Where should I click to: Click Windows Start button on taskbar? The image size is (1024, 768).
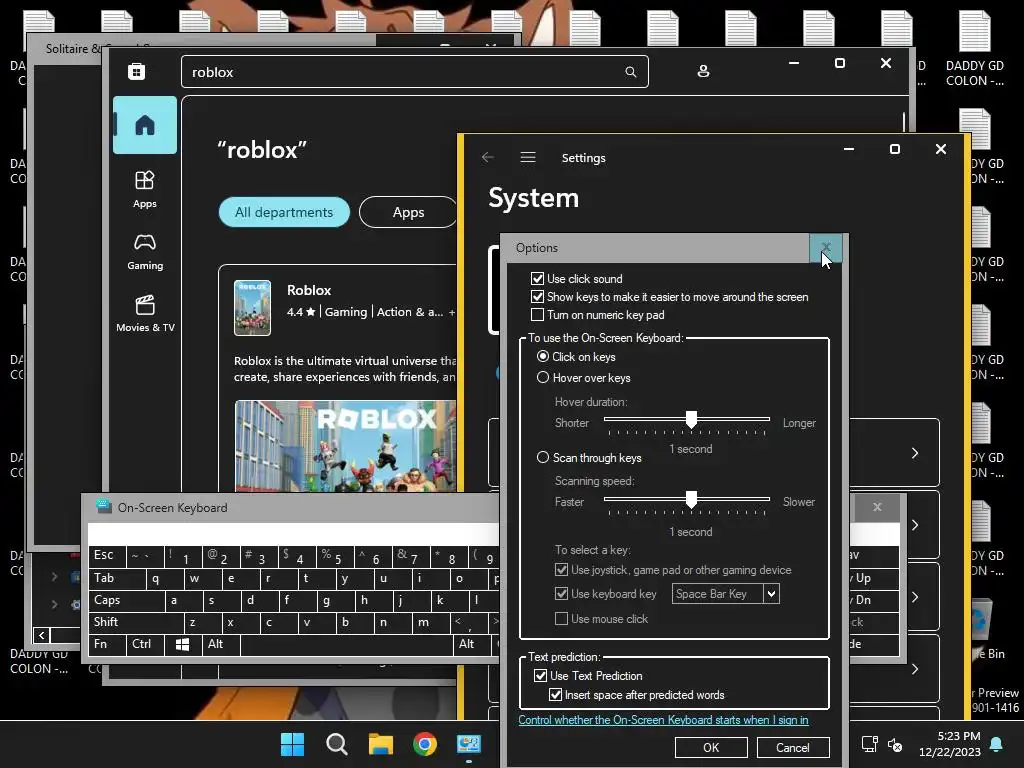(x=292, y=744)
